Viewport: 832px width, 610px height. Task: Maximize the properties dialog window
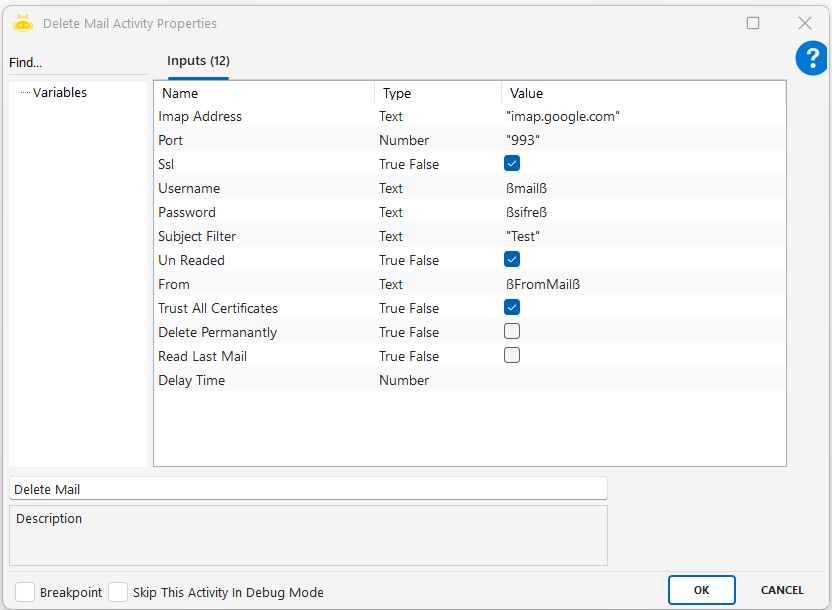tap(753, 23)
